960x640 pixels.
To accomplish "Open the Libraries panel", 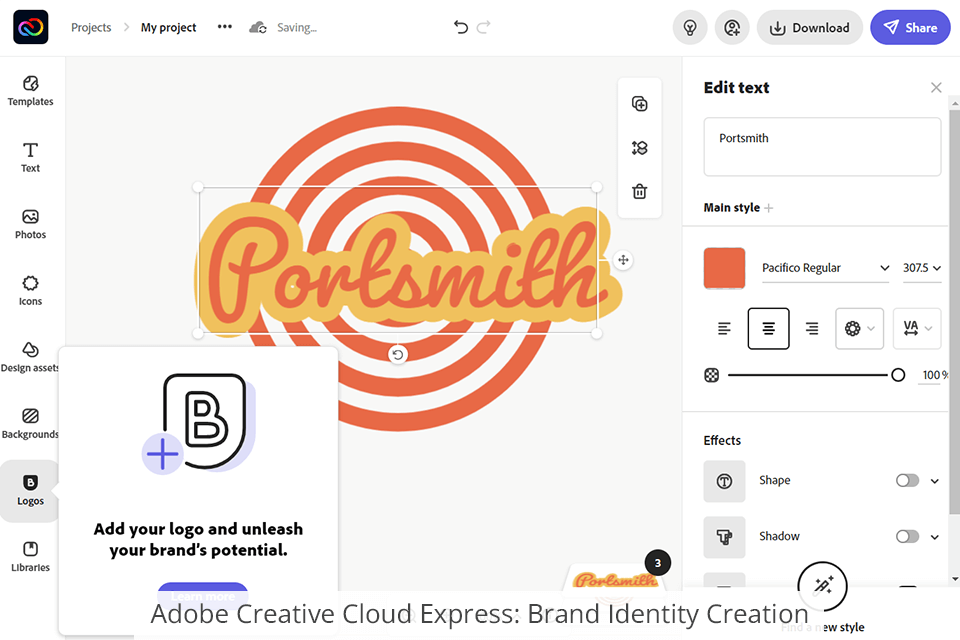I will point(31,557).
